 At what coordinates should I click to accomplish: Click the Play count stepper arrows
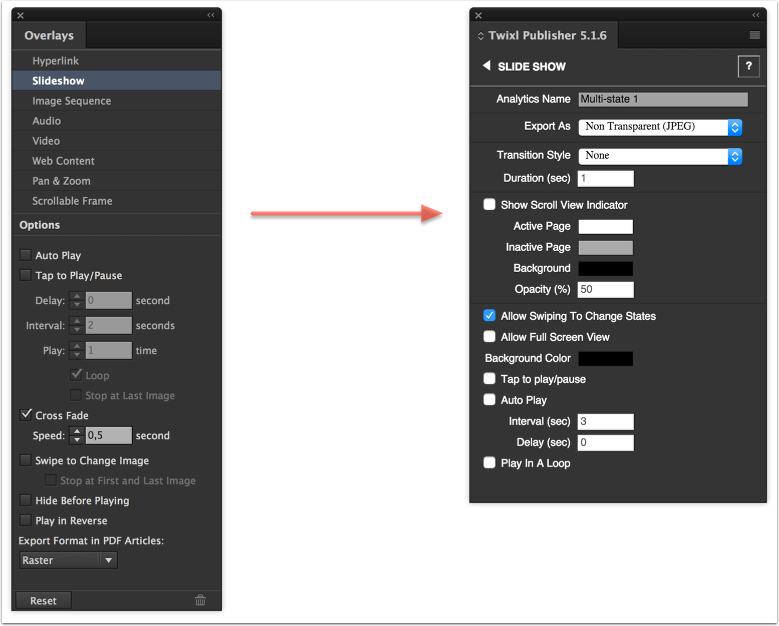pos(77,350)
